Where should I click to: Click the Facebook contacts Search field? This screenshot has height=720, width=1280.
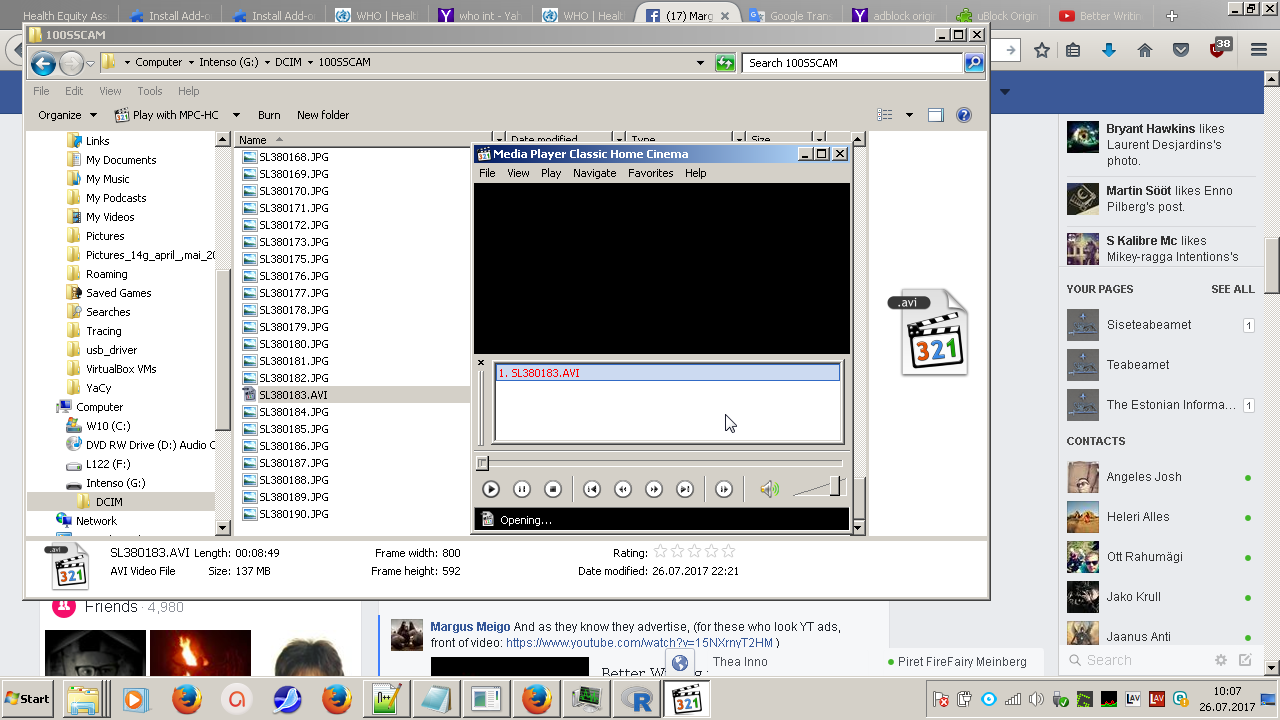[x=1136, y=660]
